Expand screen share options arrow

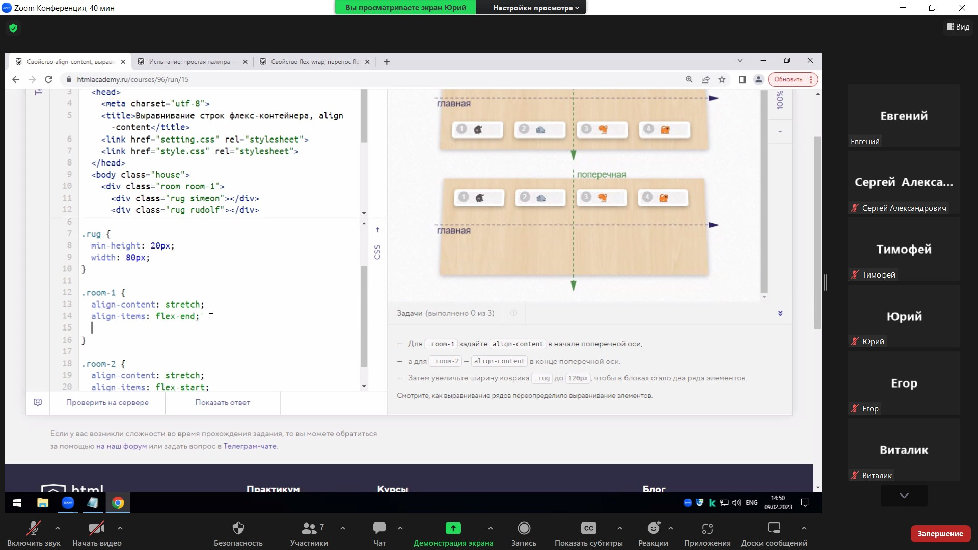pyautogui.click(x=490, y=528)
